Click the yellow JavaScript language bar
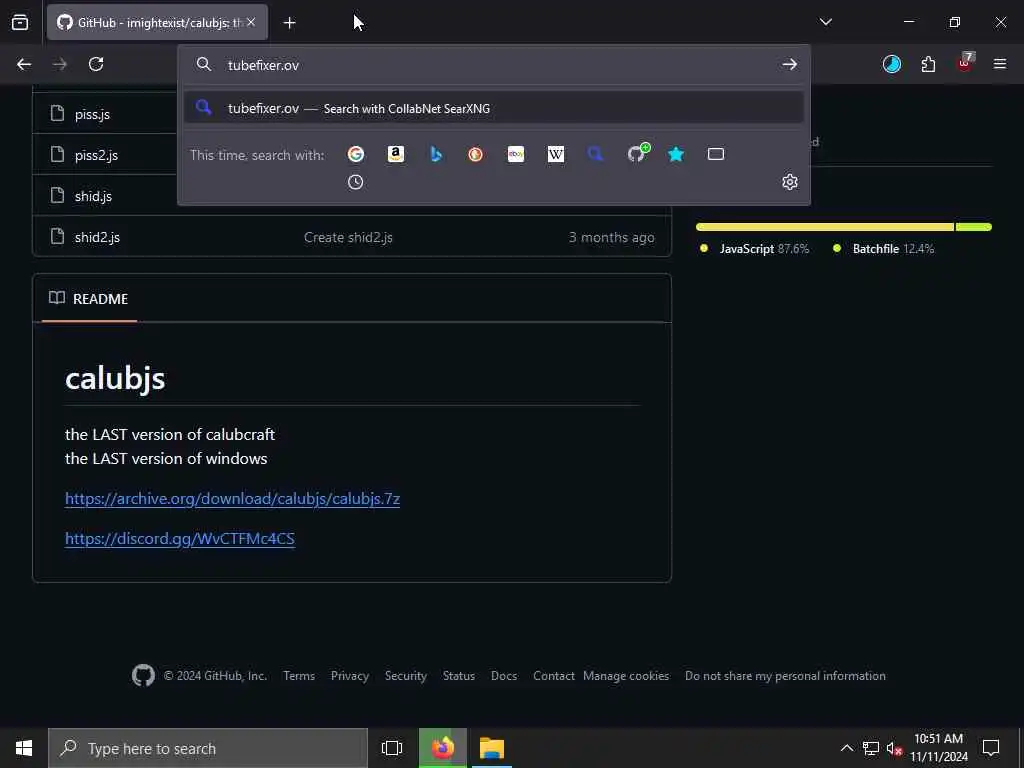 825,227
